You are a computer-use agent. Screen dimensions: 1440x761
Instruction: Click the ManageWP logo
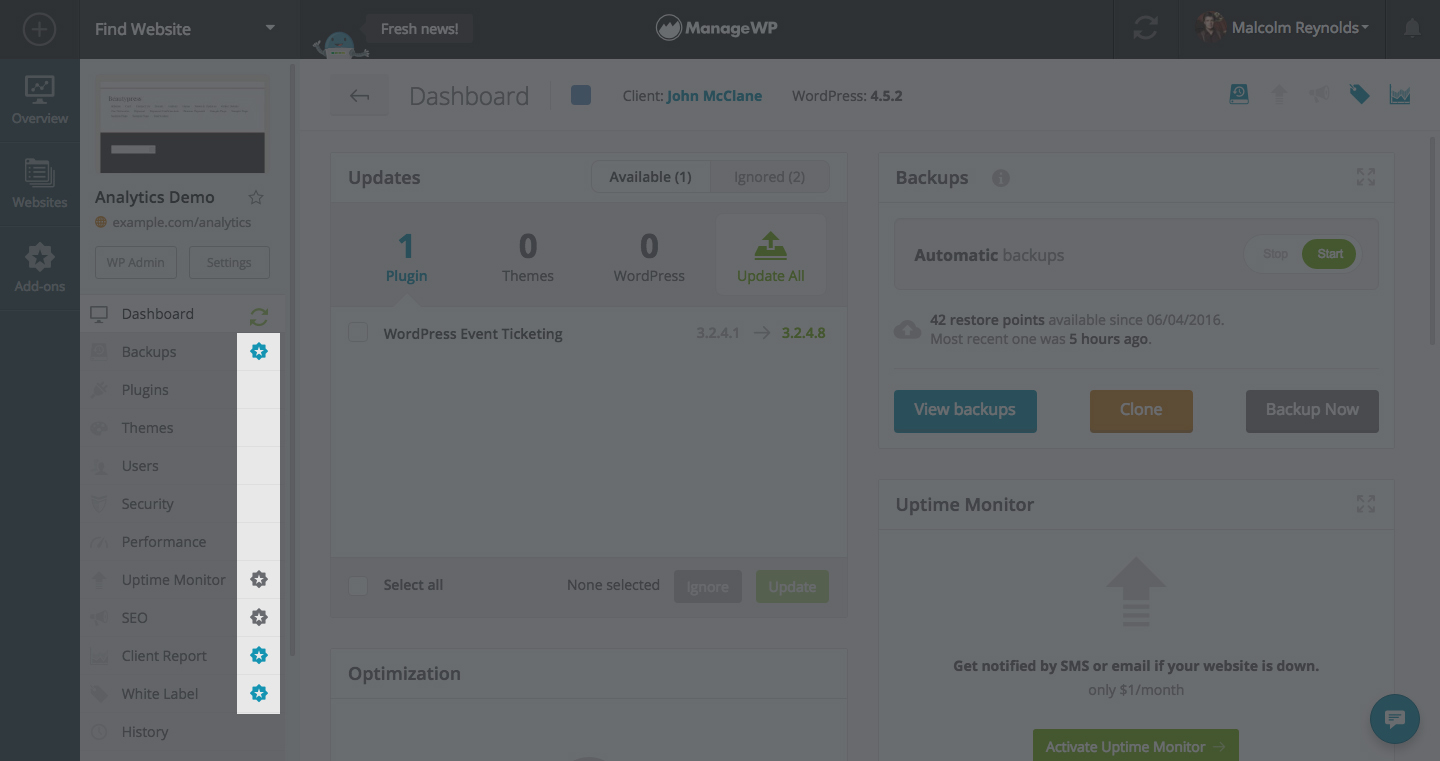[x=716, y=28]
